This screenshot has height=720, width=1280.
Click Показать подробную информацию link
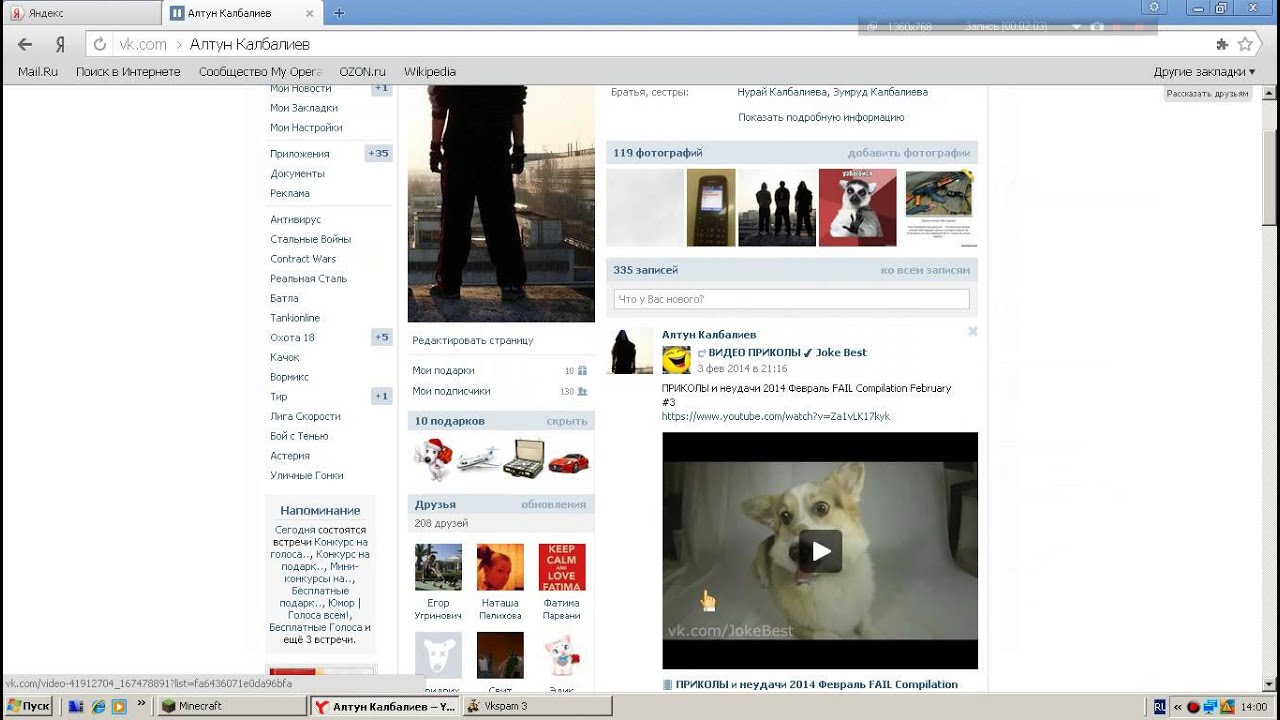821,117
